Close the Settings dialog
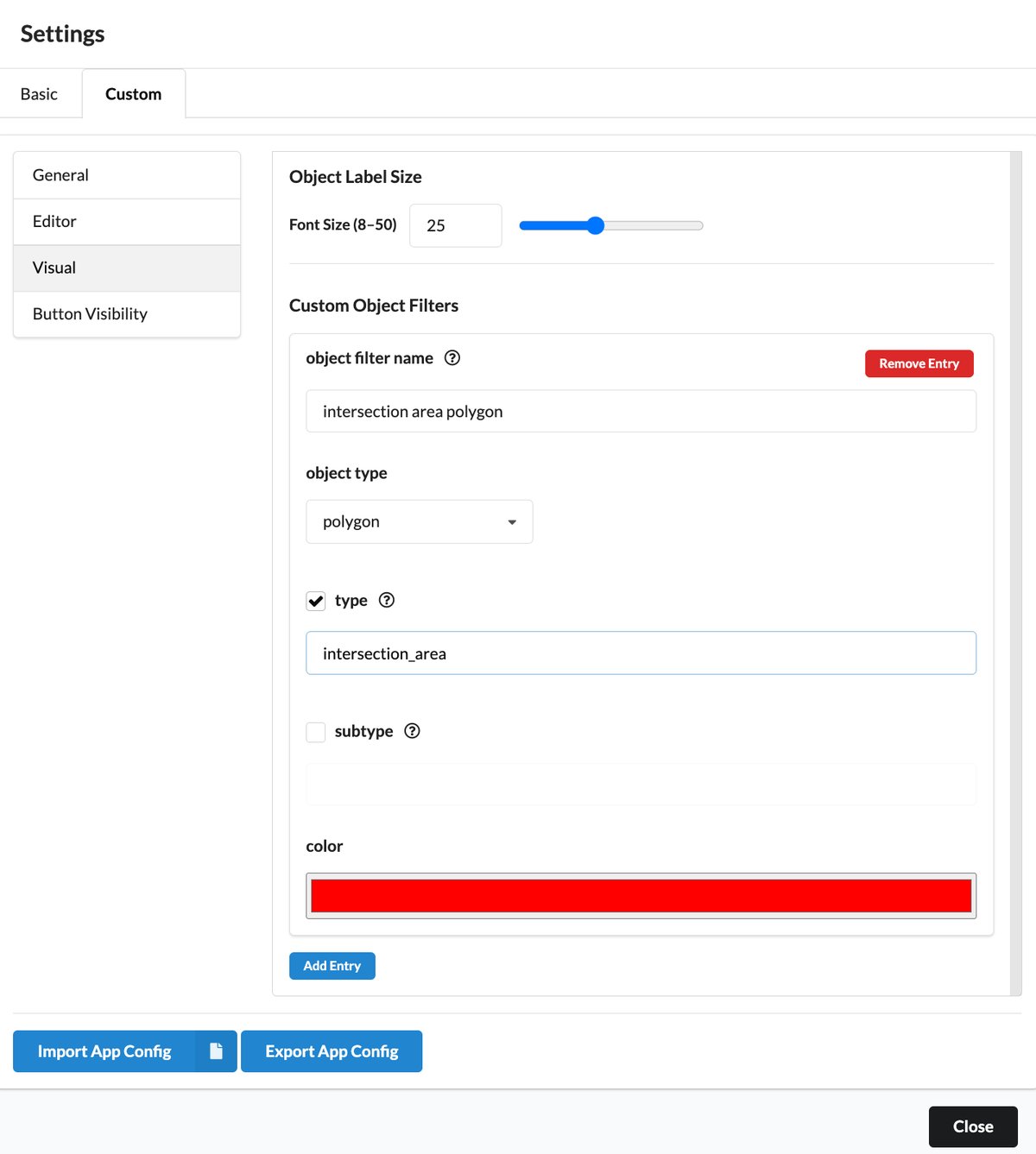Viewport: 1036px width, 1154px height. coord(973,1126)
